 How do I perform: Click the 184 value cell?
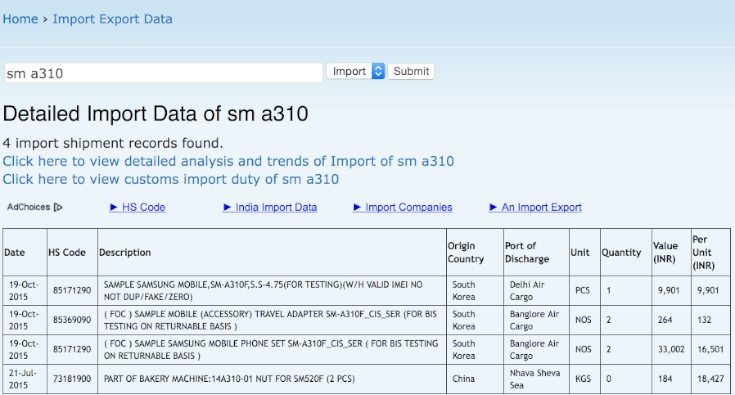[671, 379]
